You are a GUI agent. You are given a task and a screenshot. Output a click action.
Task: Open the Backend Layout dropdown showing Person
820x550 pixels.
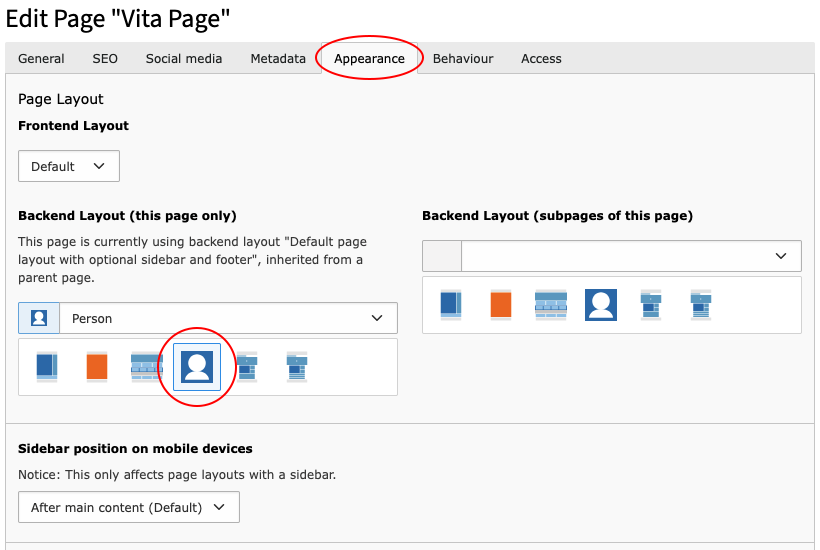click(x=208, y=318)
